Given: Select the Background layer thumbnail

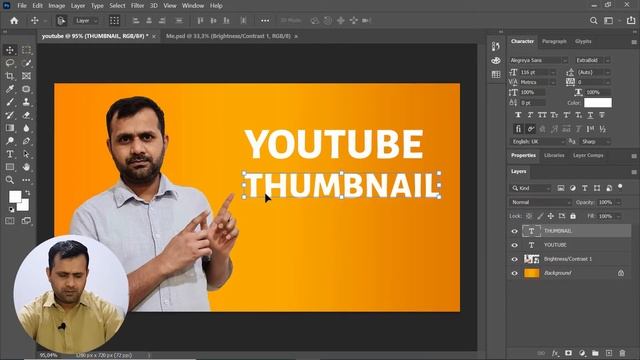Looking at the screenshot, I should (531, 273).
